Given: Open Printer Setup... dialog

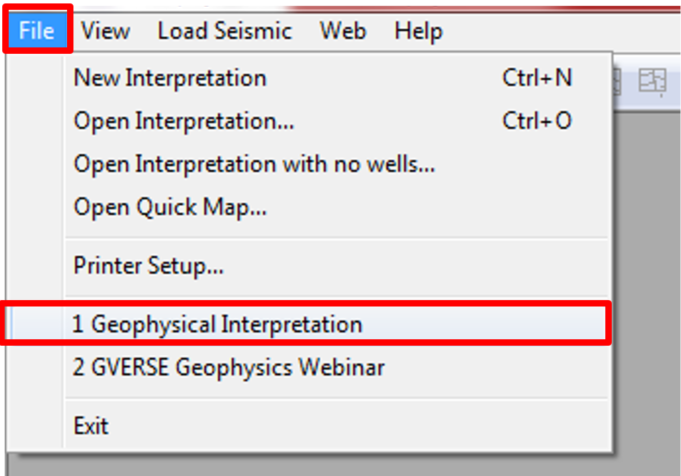Looking at the screenshot, I should pos(148,266).
